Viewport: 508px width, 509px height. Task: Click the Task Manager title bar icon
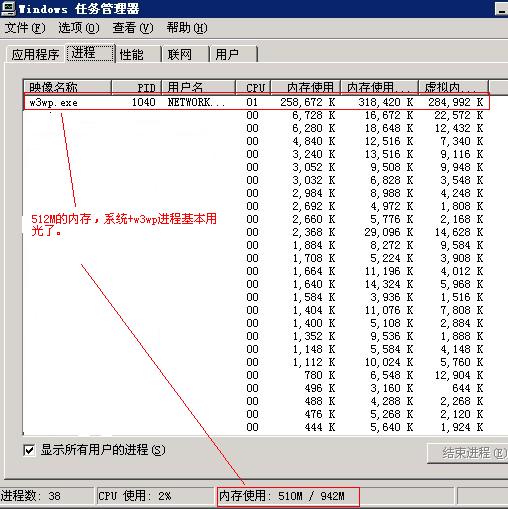tap(8, 8)
